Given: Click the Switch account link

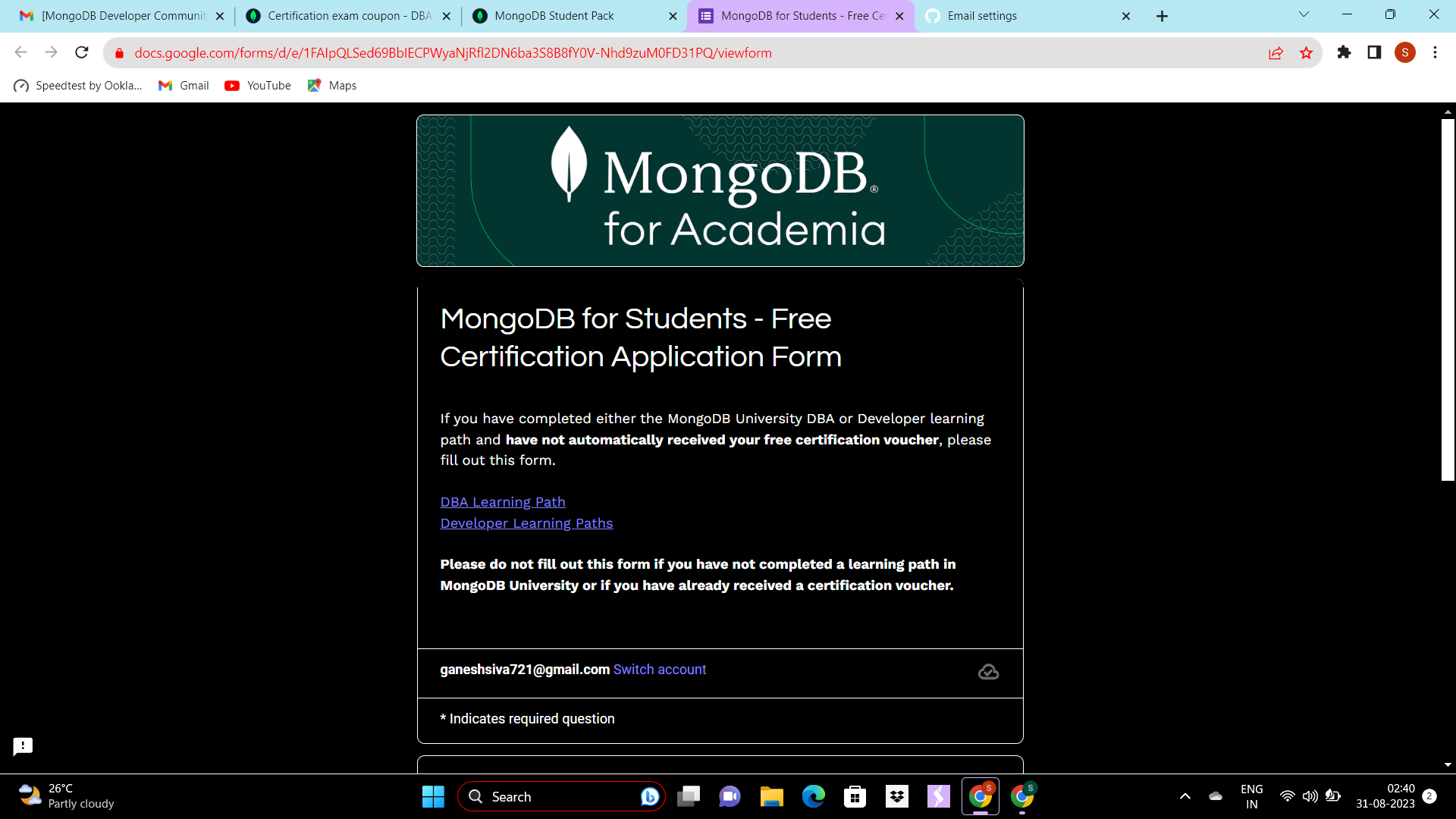Looking at the screenshot, I should point(659,670).
